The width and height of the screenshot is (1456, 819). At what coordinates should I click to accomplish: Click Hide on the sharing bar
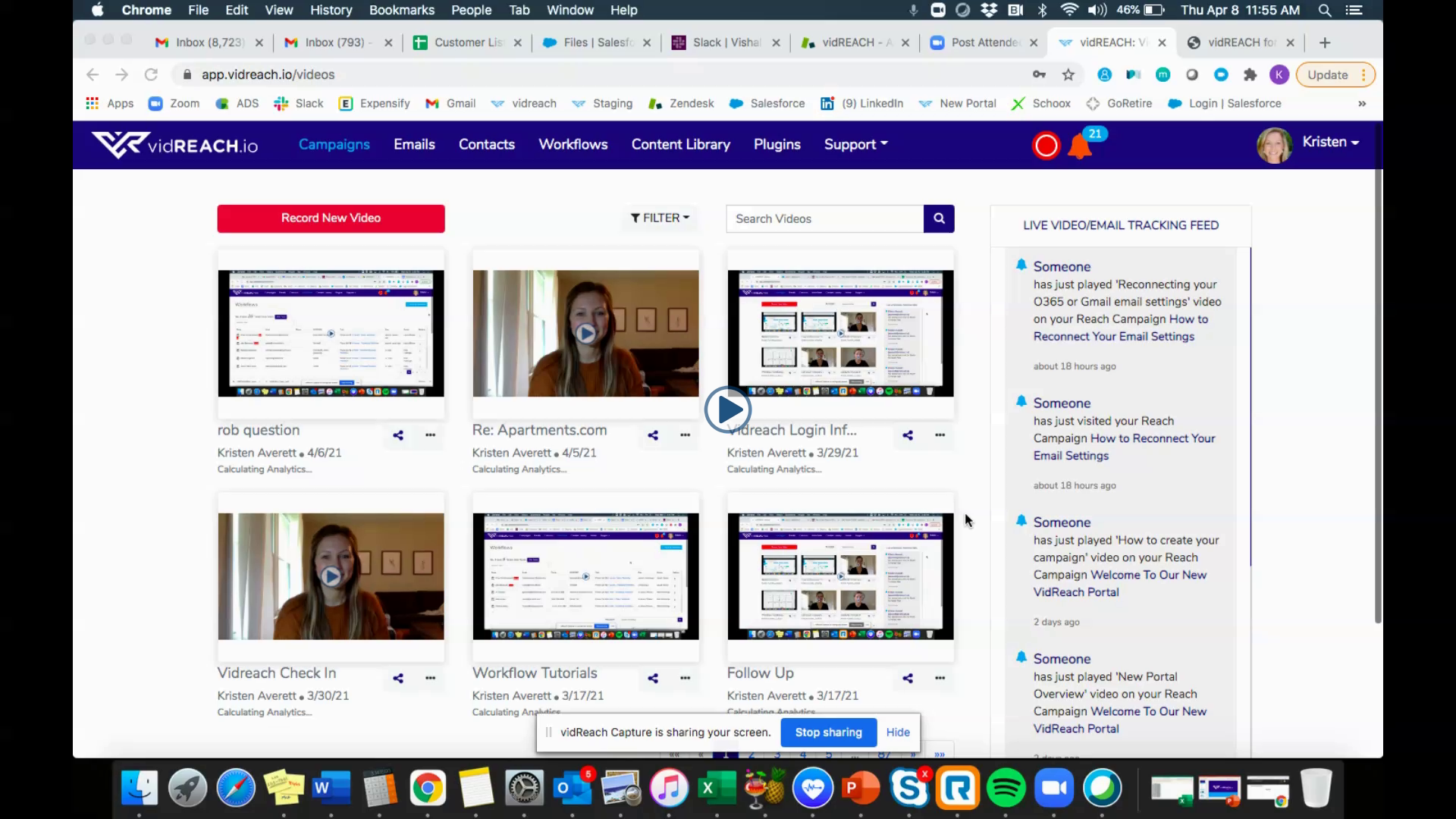pos(898,733)
